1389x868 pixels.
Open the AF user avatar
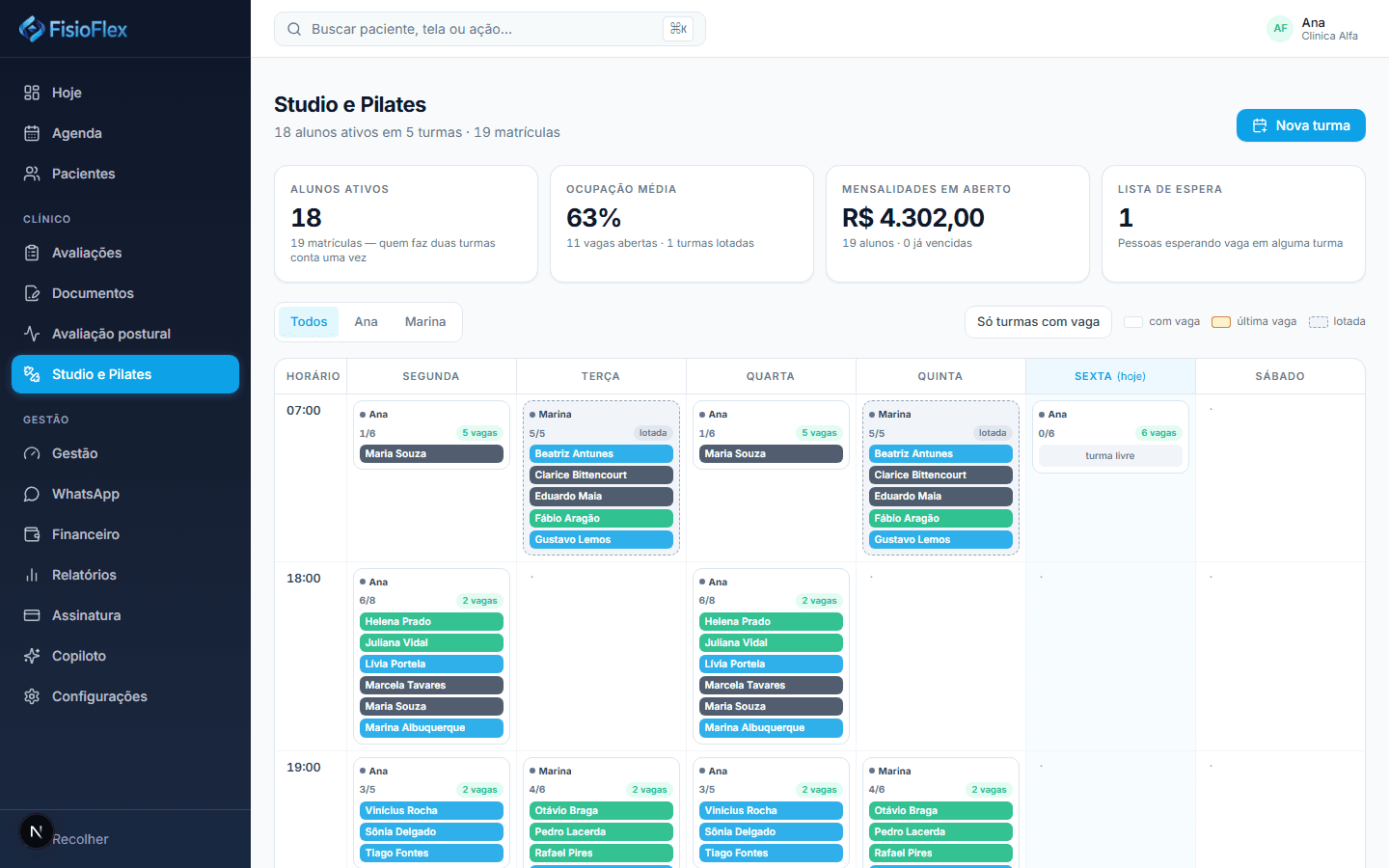pos(1280,29)
